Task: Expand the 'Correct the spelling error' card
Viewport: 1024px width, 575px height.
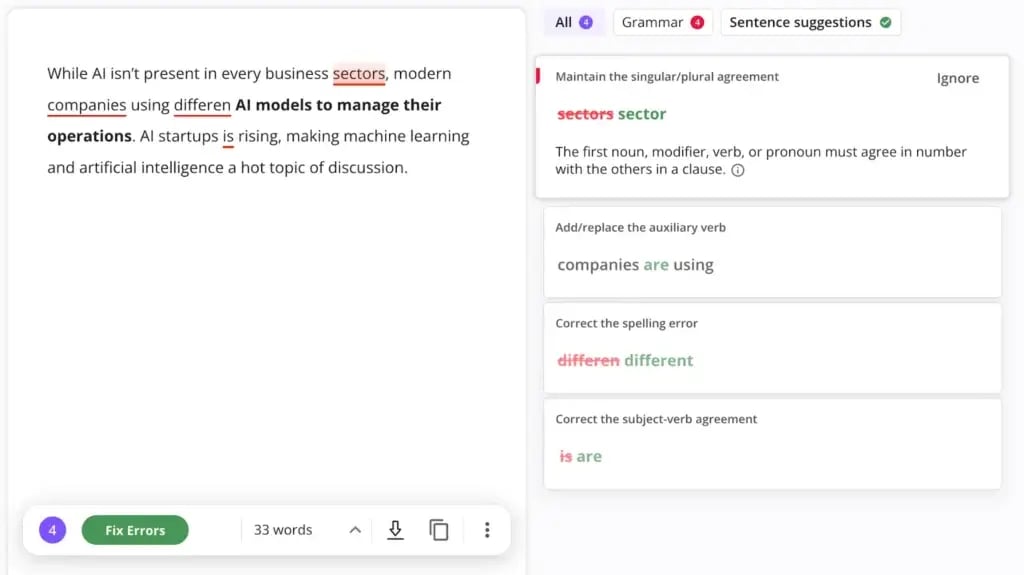Action: click(x=772, y=347)
